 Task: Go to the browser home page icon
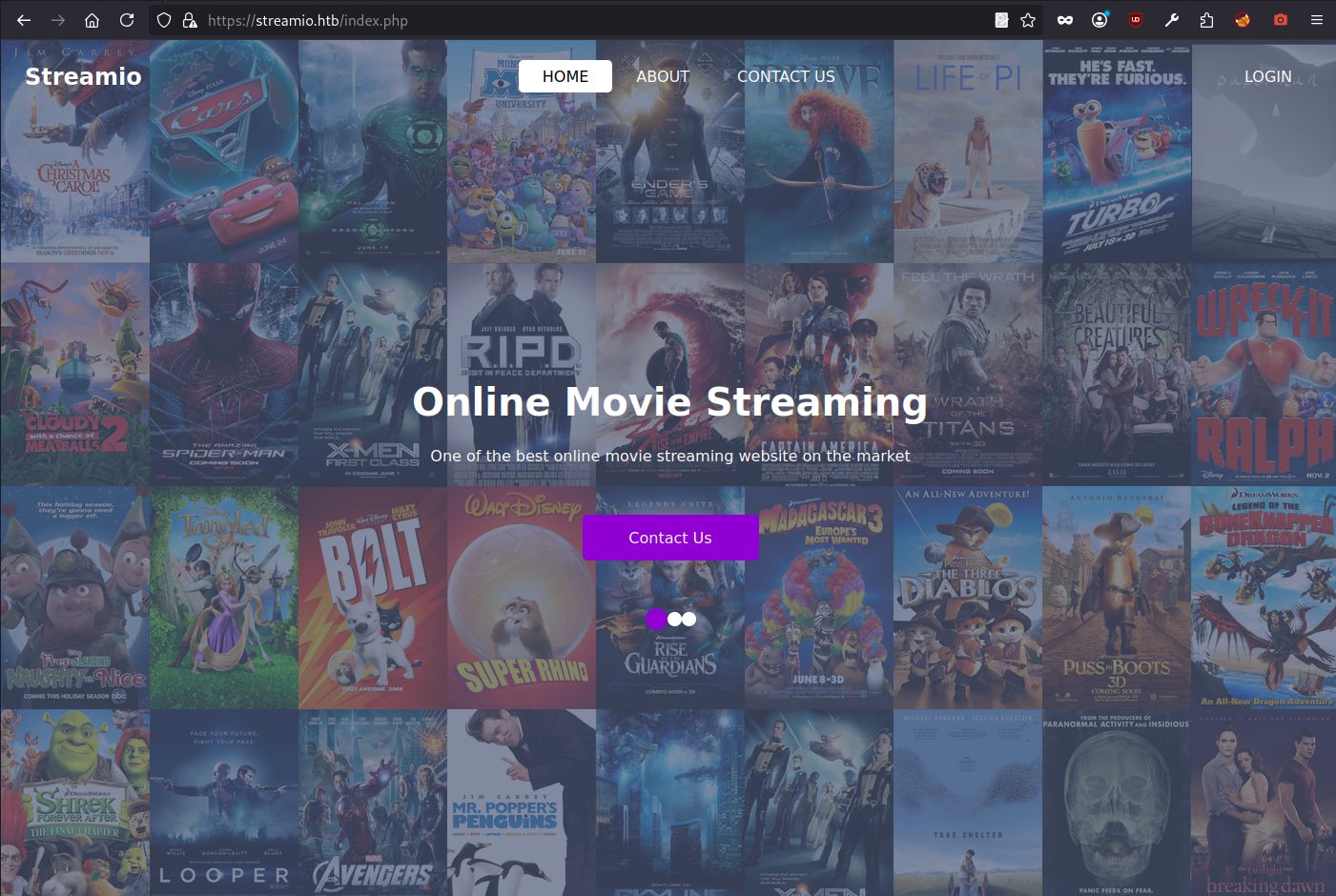tap(92, 20)
